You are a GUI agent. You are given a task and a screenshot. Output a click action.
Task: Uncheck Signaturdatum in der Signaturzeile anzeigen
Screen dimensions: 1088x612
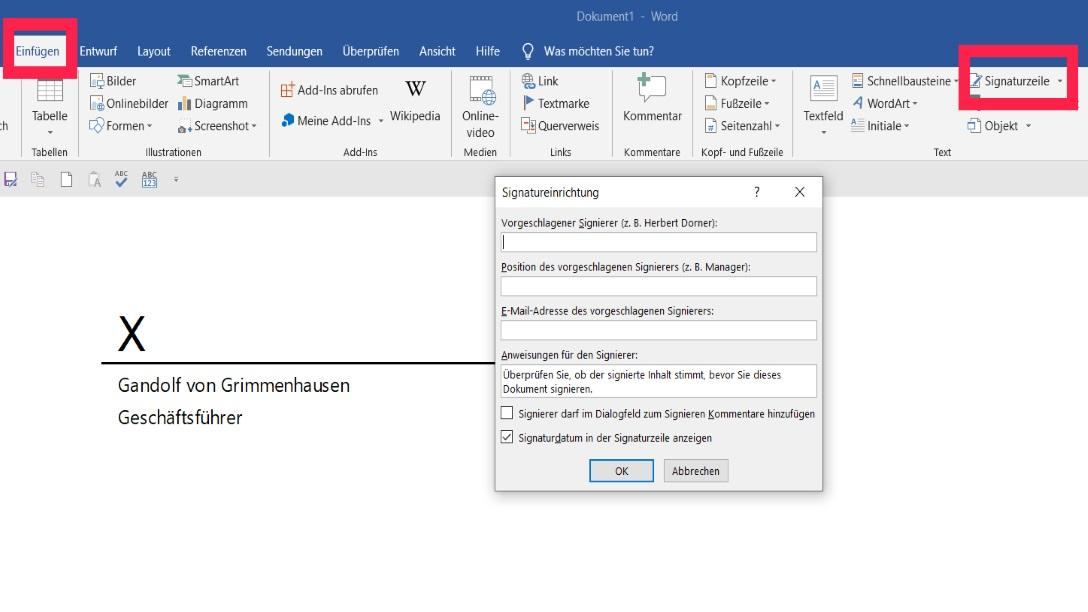[x=507, y=437]
